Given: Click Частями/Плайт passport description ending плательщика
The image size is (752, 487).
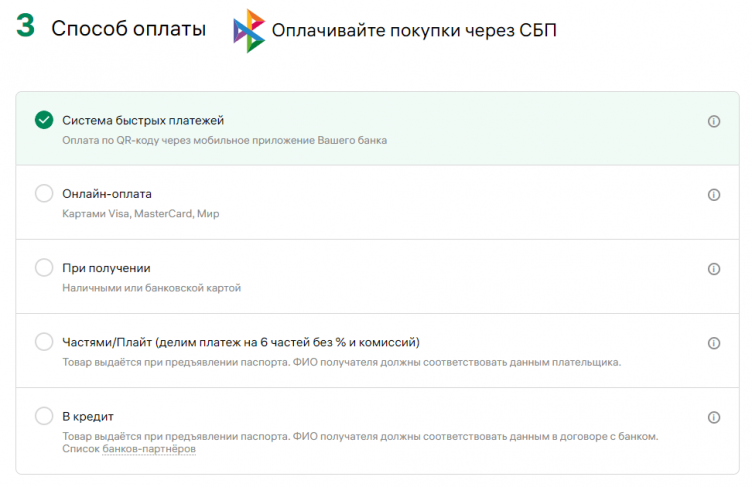Looking at the screenshot, I should 341,362.
